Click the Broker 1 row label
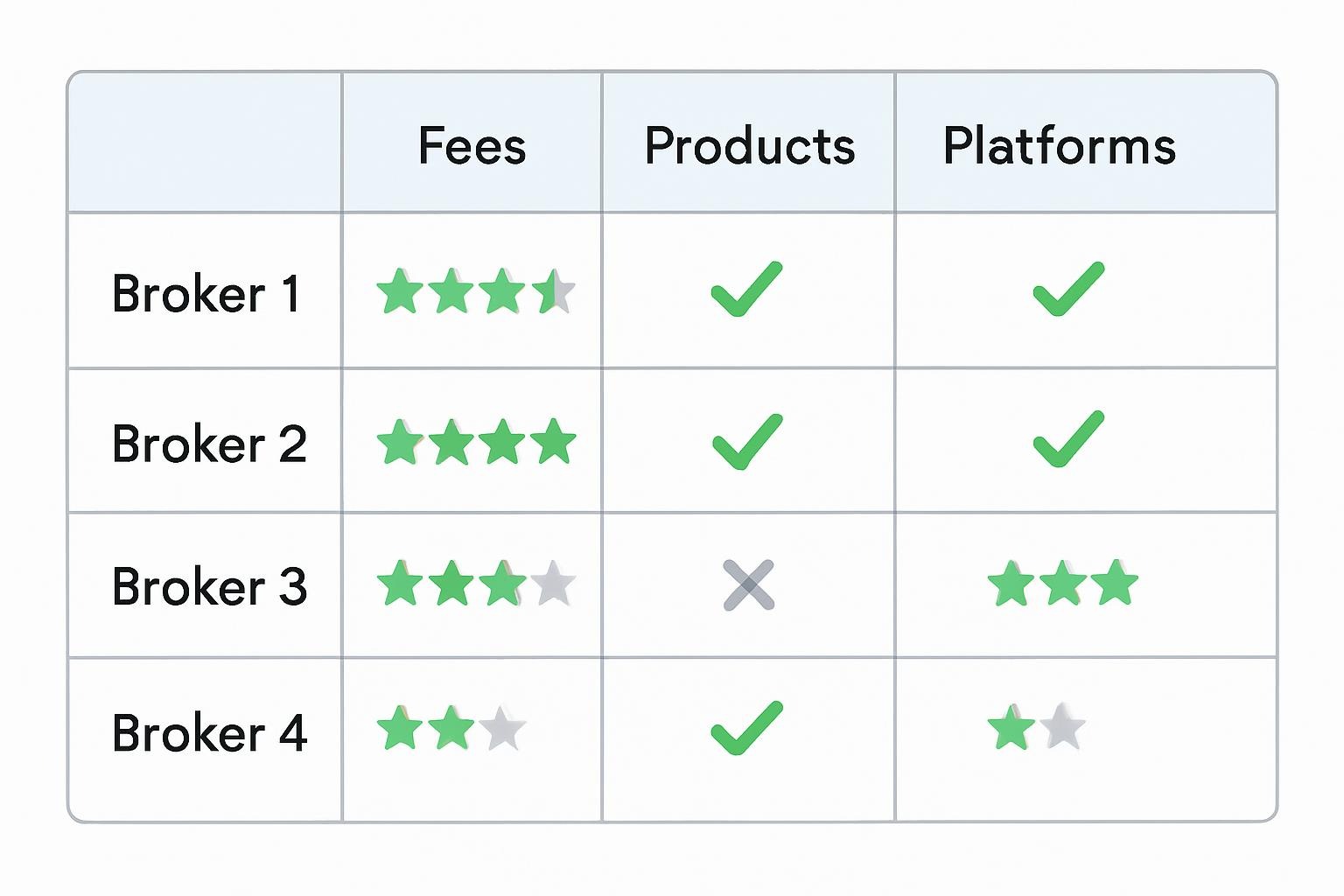Screen dimensions: 1344x896 pyautogui.click(x=206, y=294)
